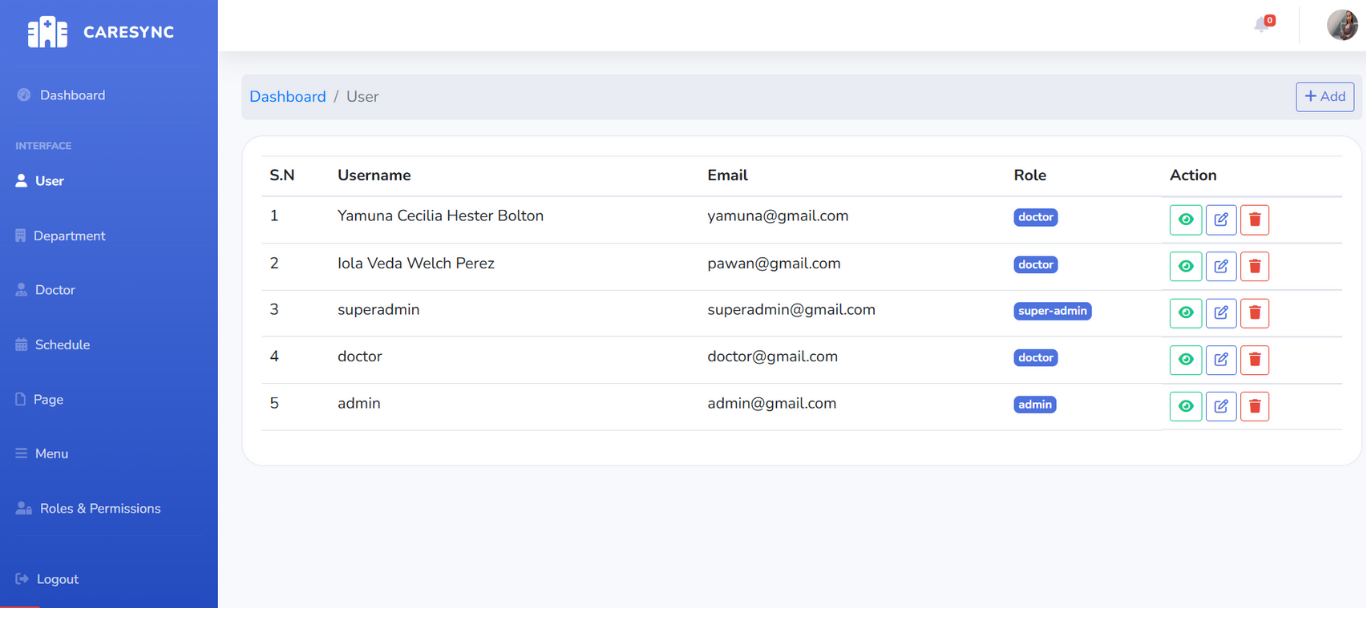
Task: Select the Page sidebar item
Action: point(48,400)
